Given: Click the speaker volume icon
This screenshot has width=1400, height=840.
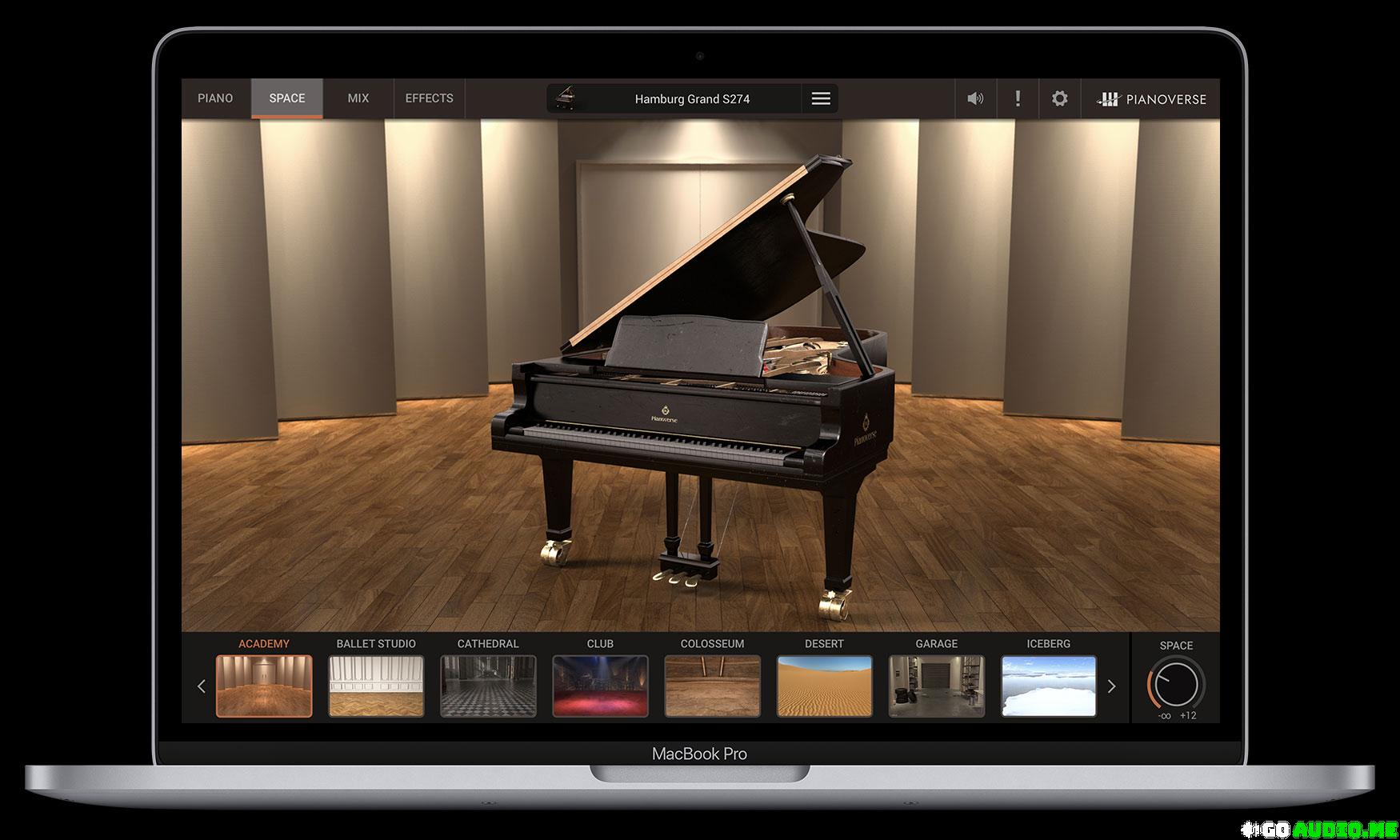Looking at the screenshot, I should 975,98.
